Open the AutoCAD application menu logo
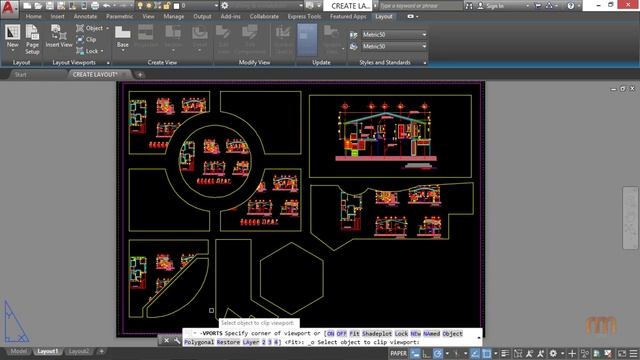 [9, 9]
